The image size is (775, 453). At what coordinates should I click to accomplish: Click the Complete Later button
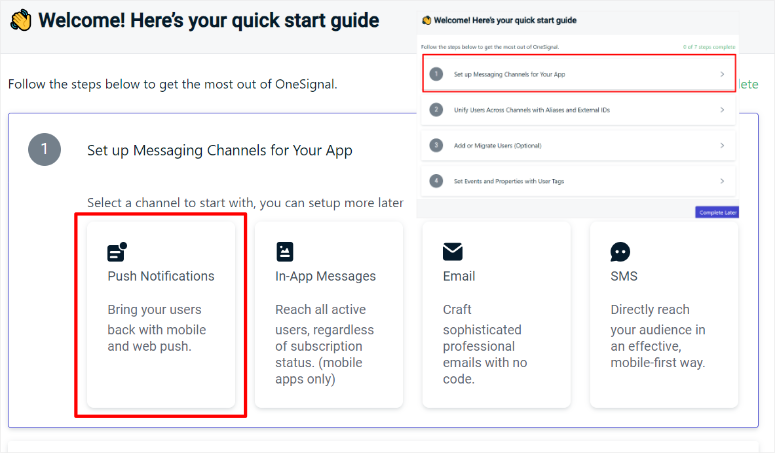[717, 212]
